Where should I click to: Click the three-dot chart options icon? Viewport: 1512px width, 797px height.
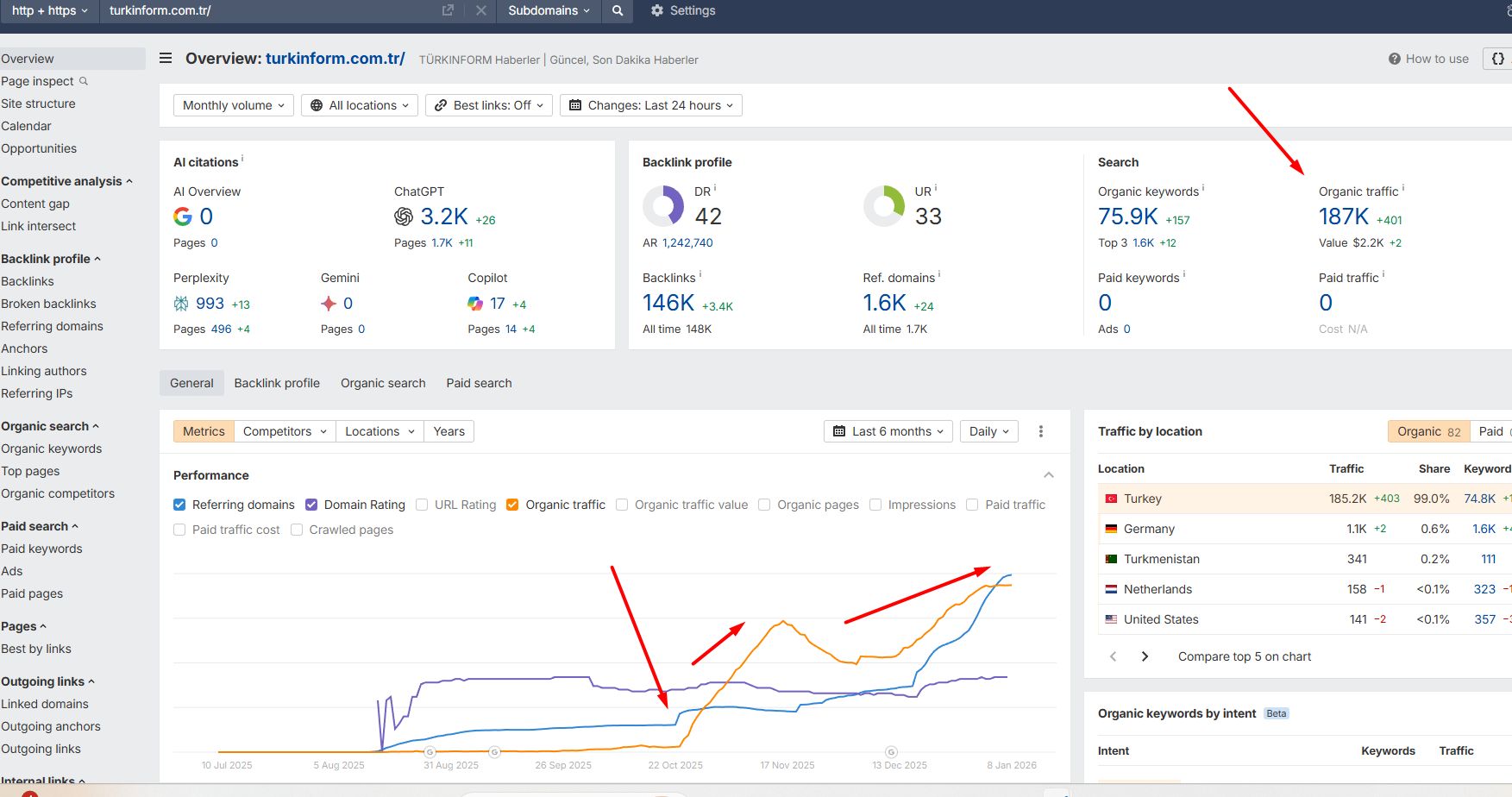[x=1041, y=431]
